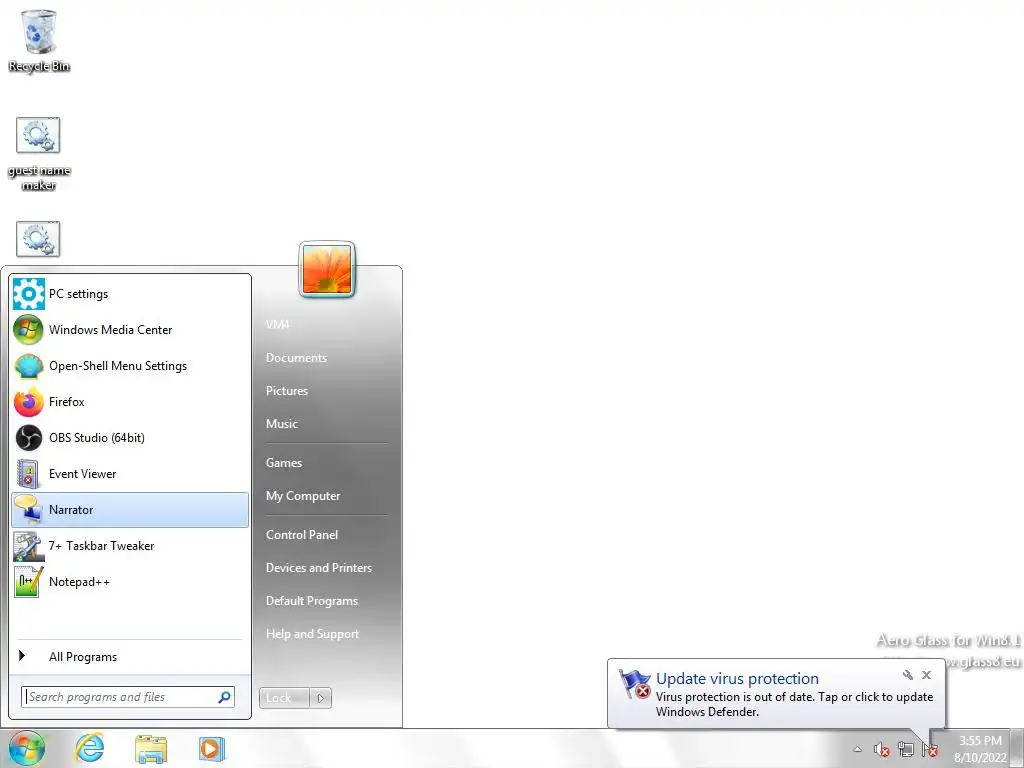
Task: Click the Notepad++ icon
Action: (x=29, y=582)
